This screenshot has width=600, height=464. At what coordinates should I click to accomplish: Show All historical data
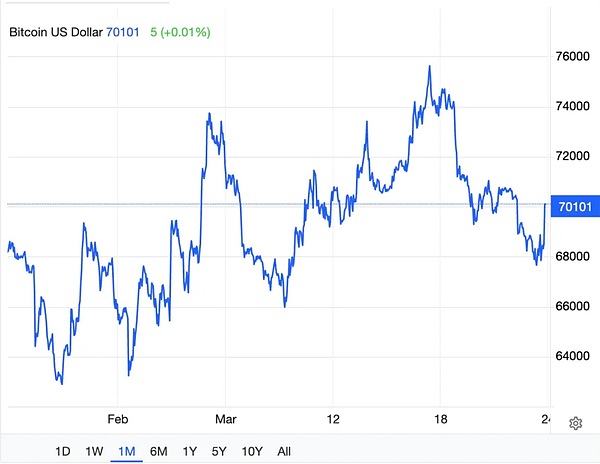tap(284, 451)
